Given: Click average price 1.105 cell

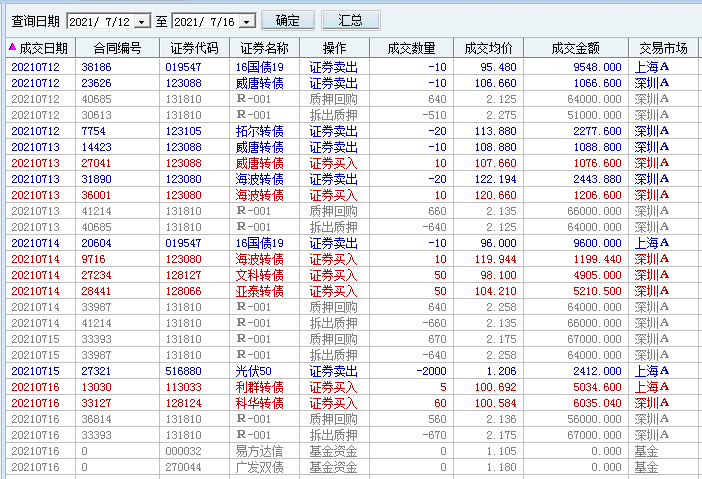Looking at the screenshot, I should tap(501, 451).
